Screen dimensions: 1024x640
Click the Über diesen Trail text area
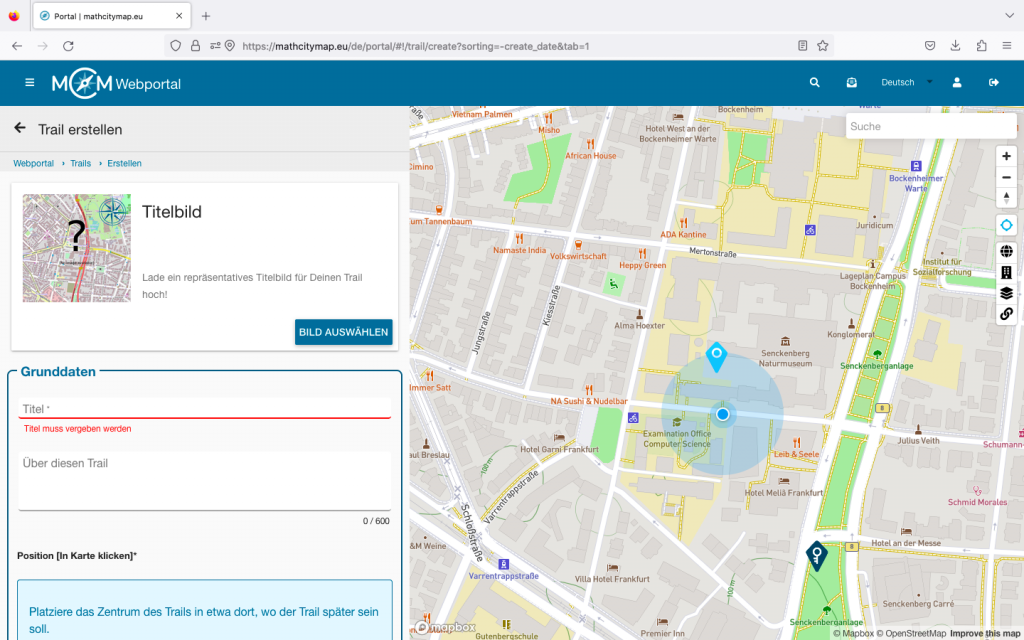click(x=205, y=480)
